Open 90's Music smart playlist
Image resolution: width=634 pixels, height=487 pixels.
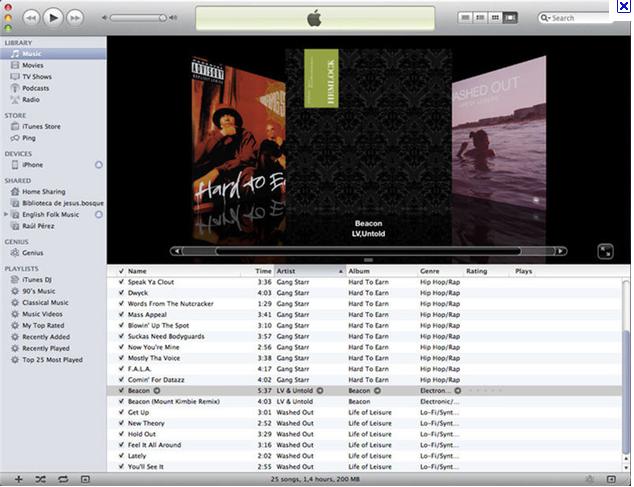pyautogui.click(x=38, y=291)
